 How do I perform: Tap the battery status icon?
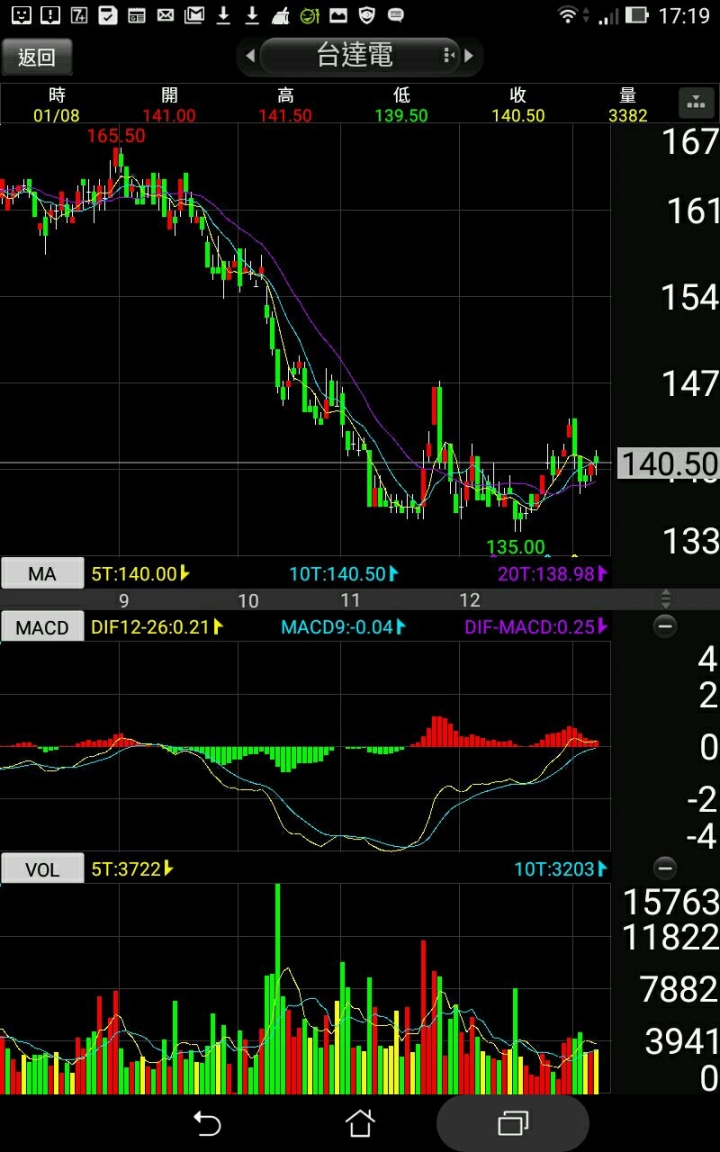(x=637, y=15)
